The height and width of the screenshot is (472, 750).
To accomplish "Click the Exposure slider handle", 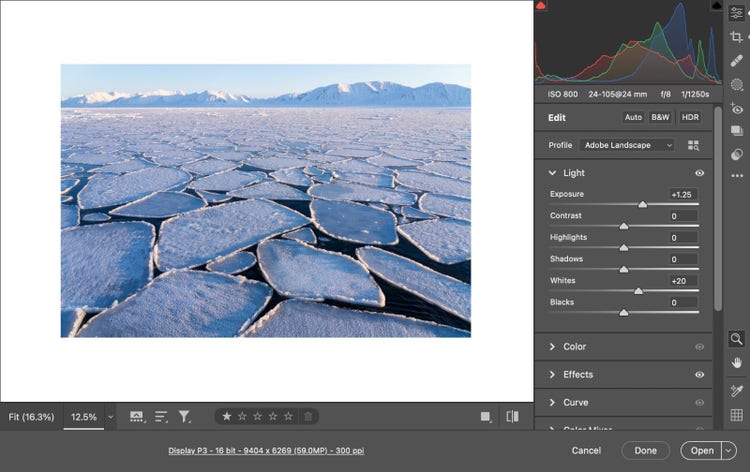I will pos(643,204).
